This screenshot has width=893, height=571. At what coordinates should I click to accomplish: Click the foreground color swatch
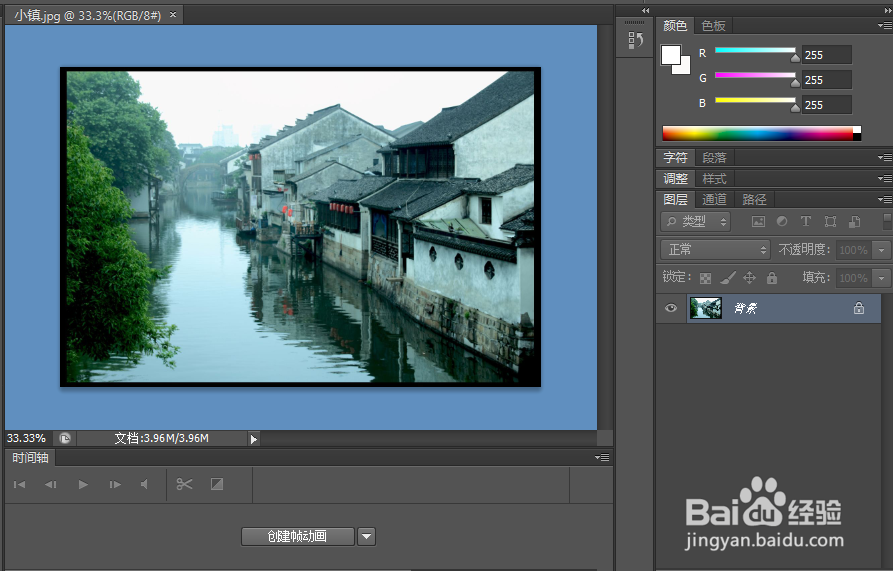(670, 55)
